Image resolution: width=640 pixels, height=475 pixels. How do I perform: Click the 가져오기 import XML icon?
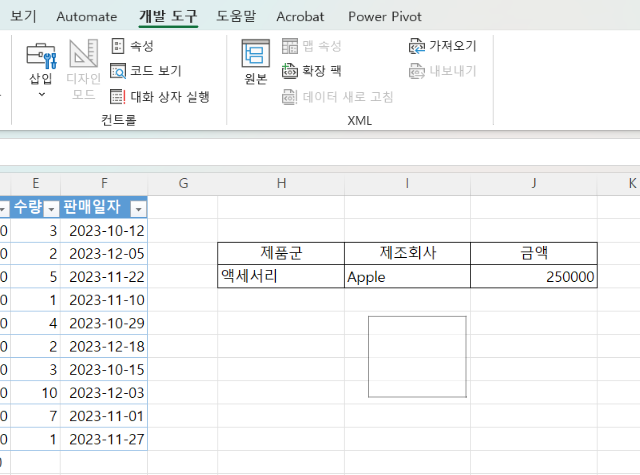pyautogui.click(x=417, y=46)
